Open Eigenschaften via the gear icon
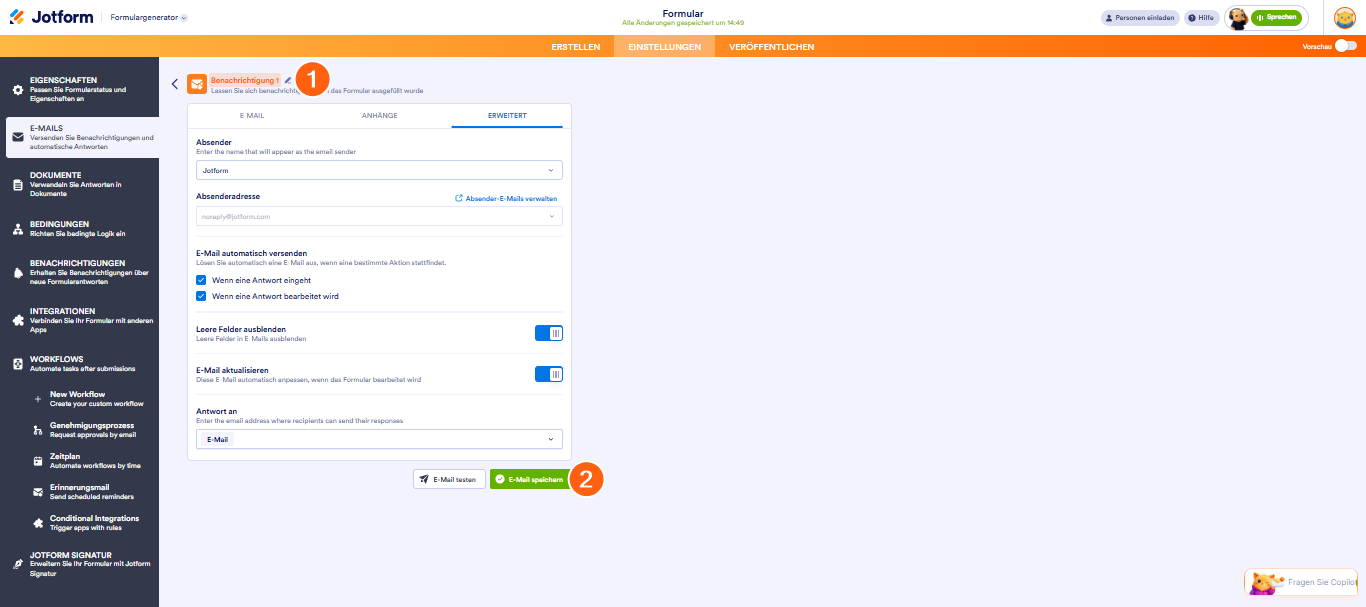This screenshot has width=1366, height=607. (17, 90)
